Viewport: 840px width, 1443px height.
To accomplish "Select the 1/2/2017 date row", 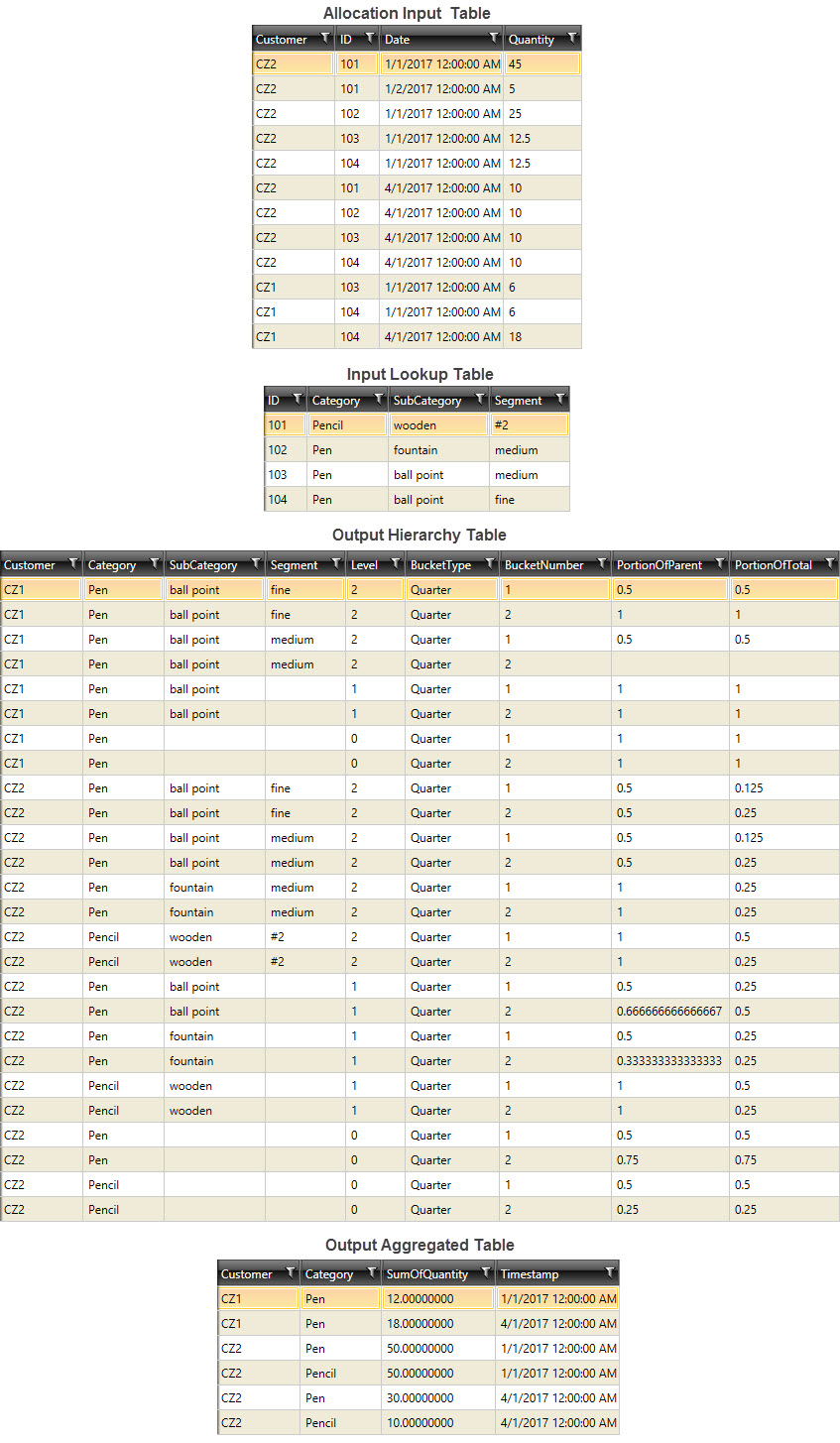I will tap(441, 89).
